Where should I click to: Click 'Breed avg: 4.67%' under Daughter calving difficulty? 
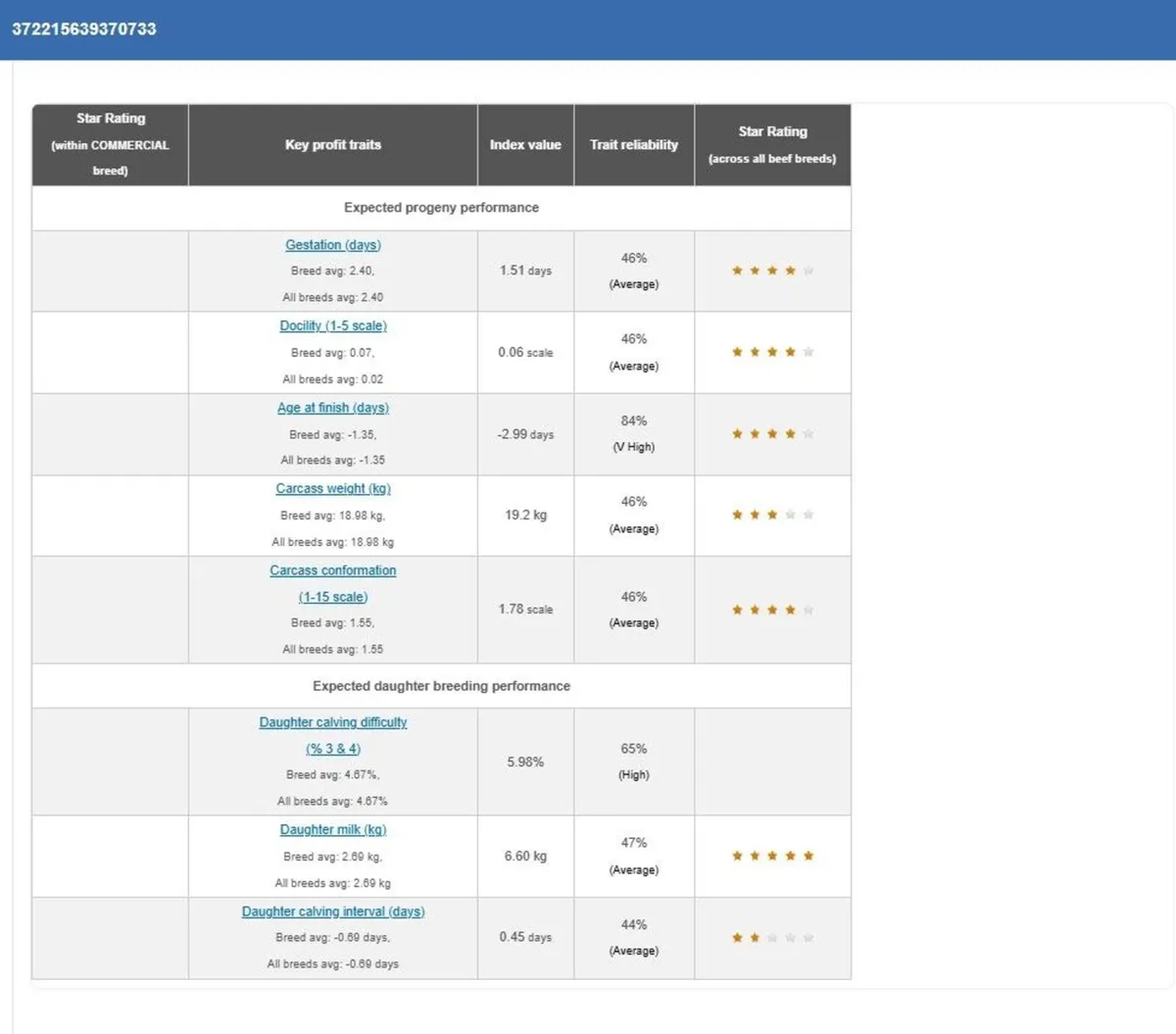332,775
